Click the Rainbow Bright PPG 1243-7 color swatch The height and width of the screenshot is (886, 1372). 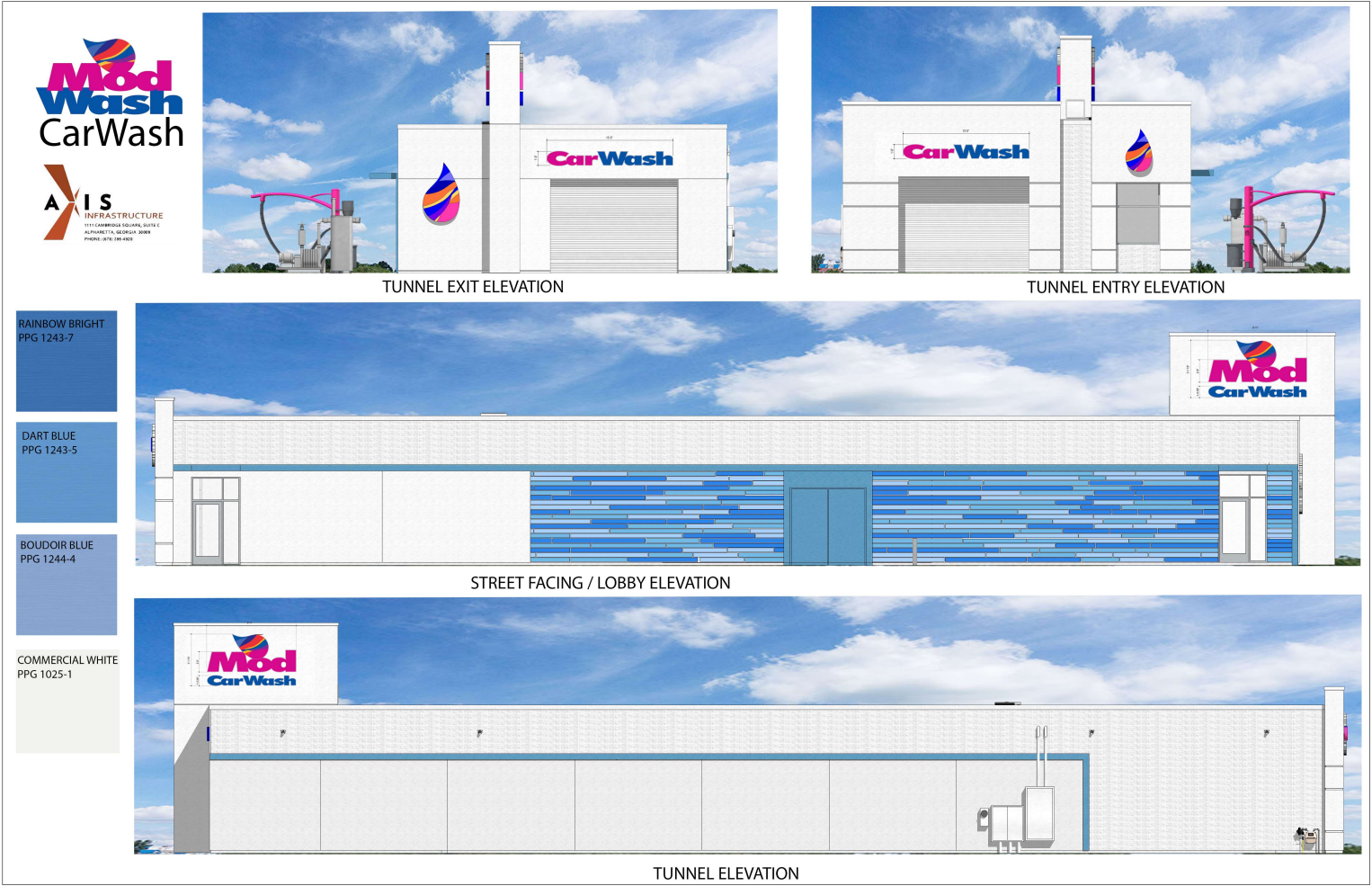click(67, 362)
